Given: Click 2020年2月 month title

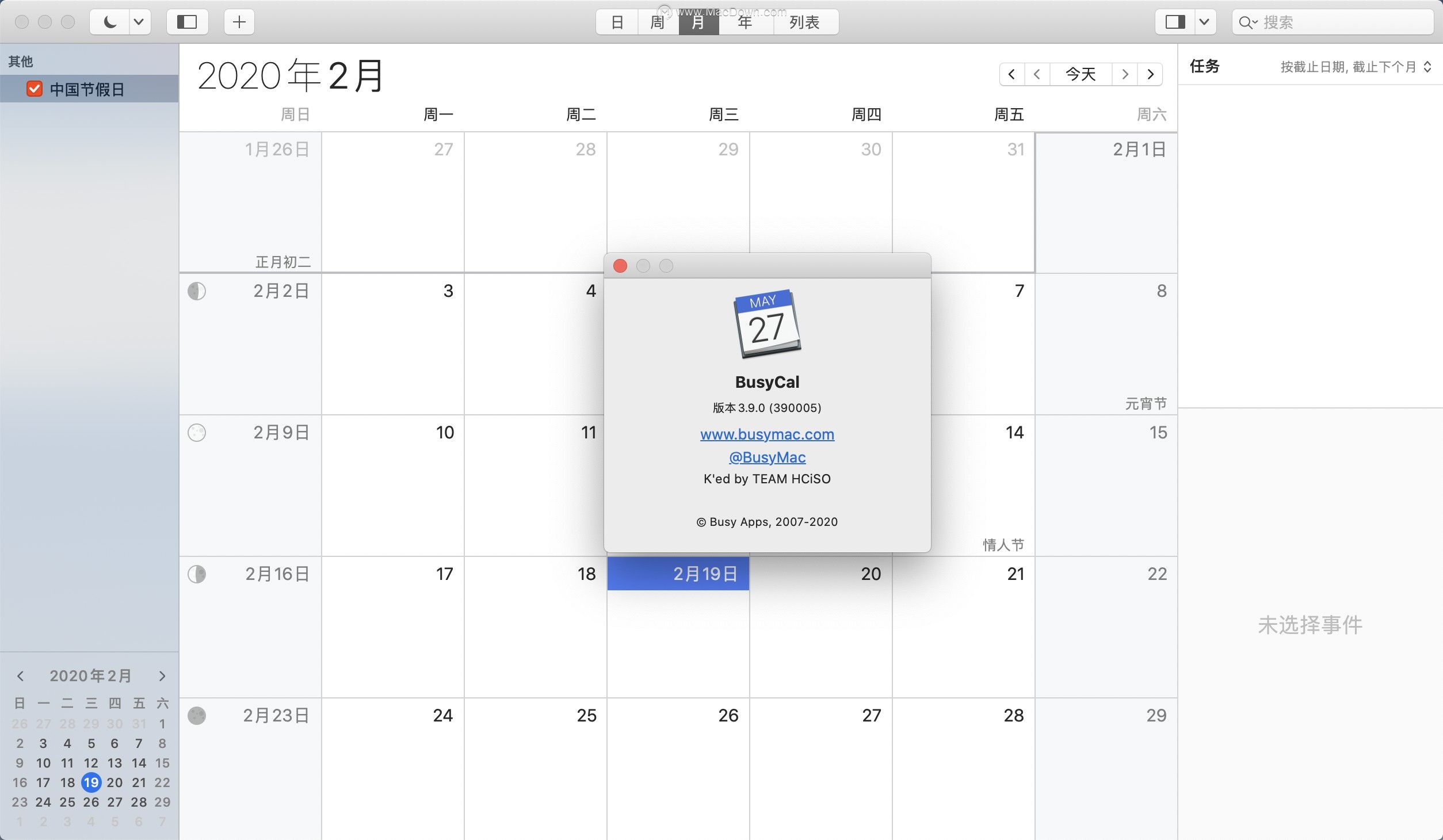Looking at the screenshot, I should (291, 75).
